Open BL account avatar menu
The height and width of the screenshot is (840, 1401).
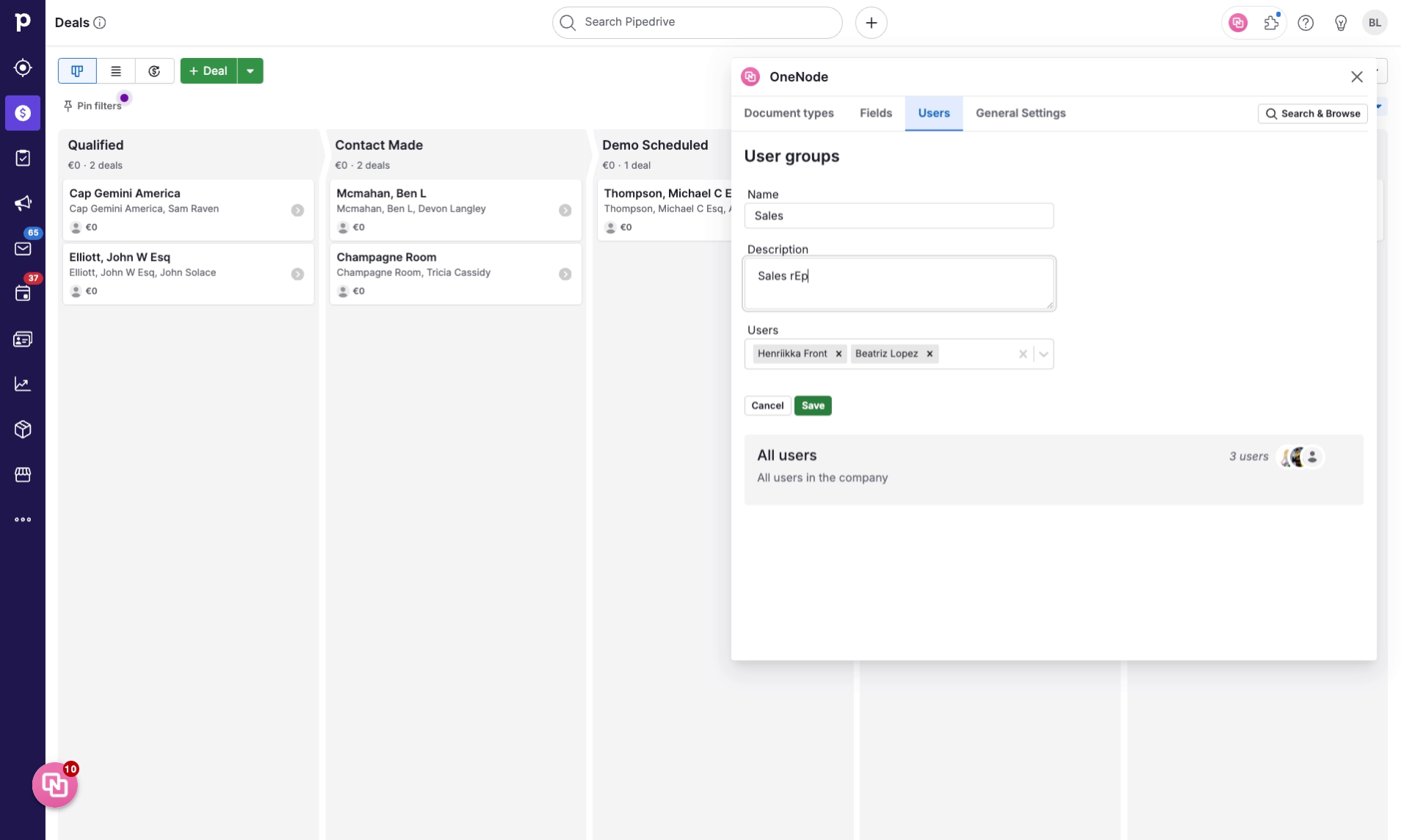pyautogui.click(x=1375, y=23)
